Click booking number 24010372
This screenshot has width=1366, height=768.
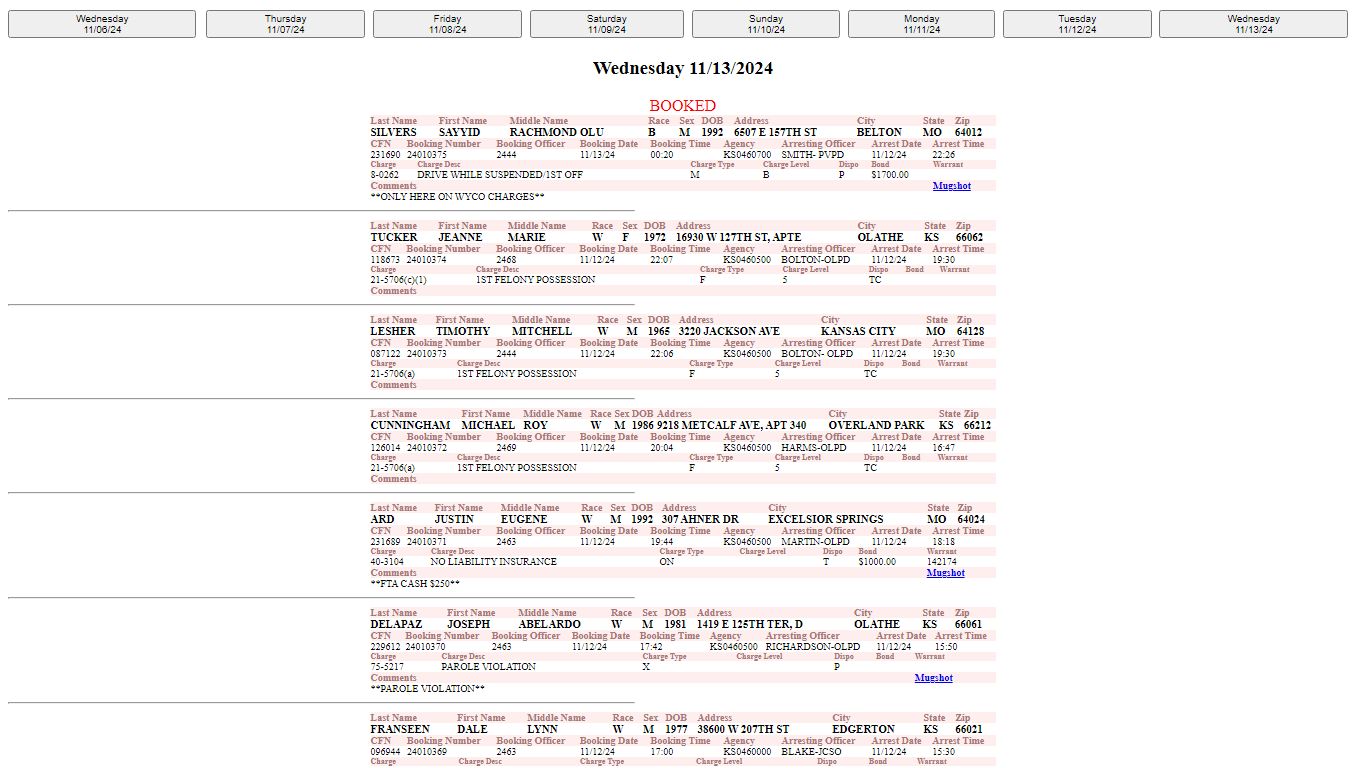click(427, 448)
